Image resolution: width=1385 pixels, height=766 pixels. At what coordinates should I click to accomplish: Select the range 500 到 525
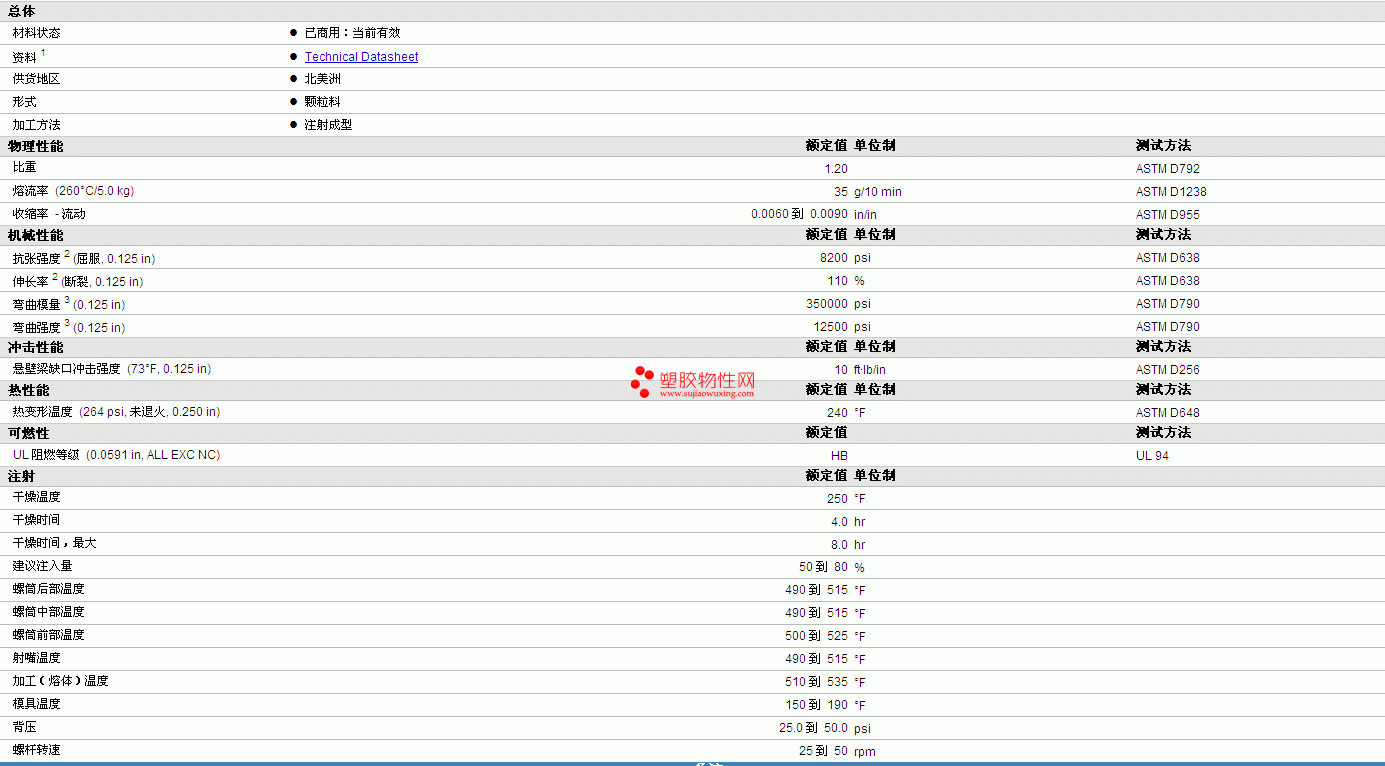816,636
